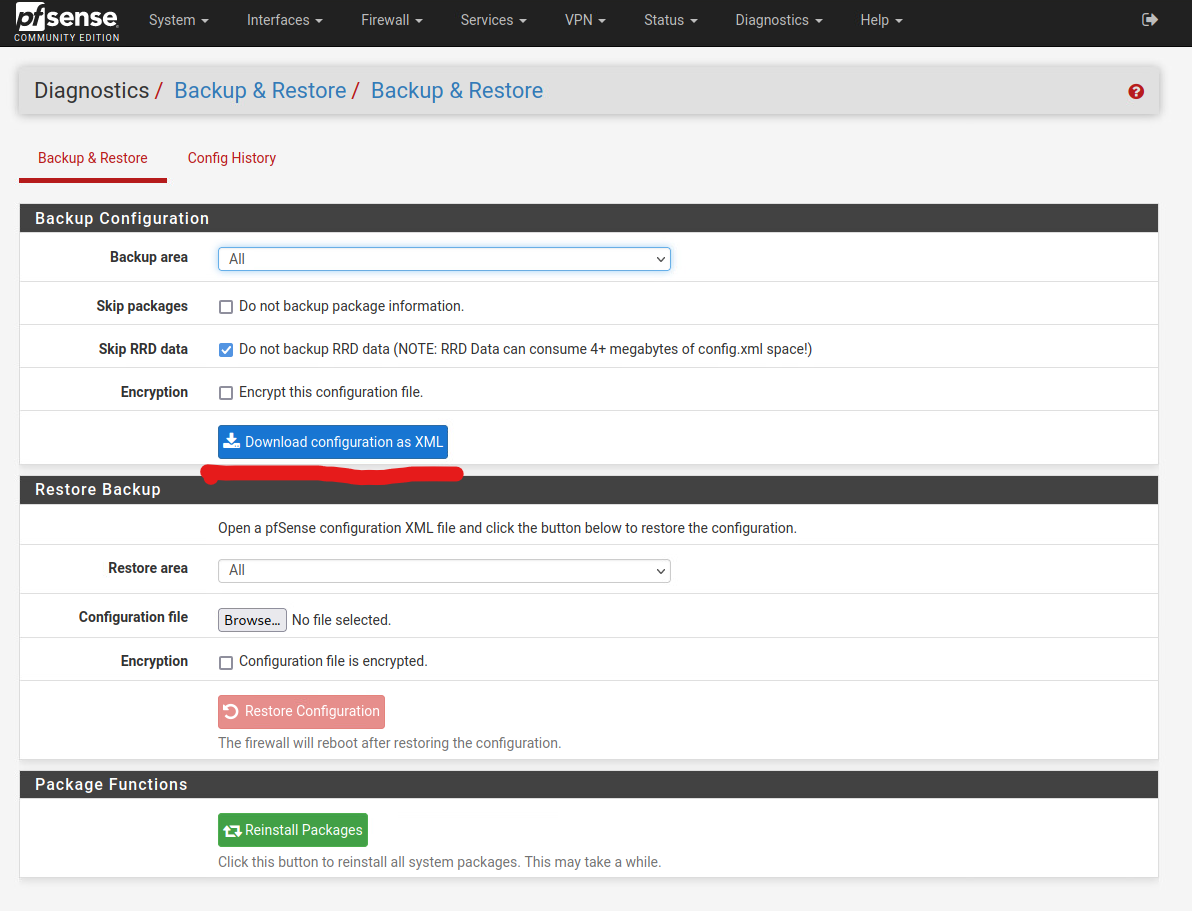Check Configuration file is encrypted
1192x911 pixels.
click(x=226, y=662)
